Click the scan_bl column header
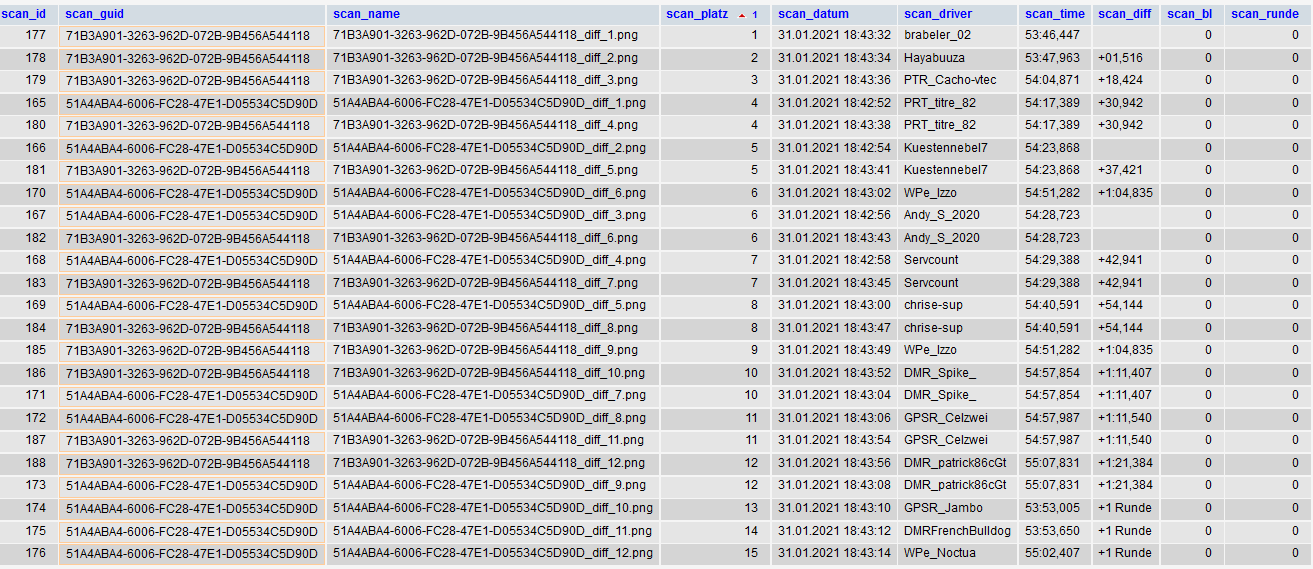1313x569 pixels. tap(1188, 14)
